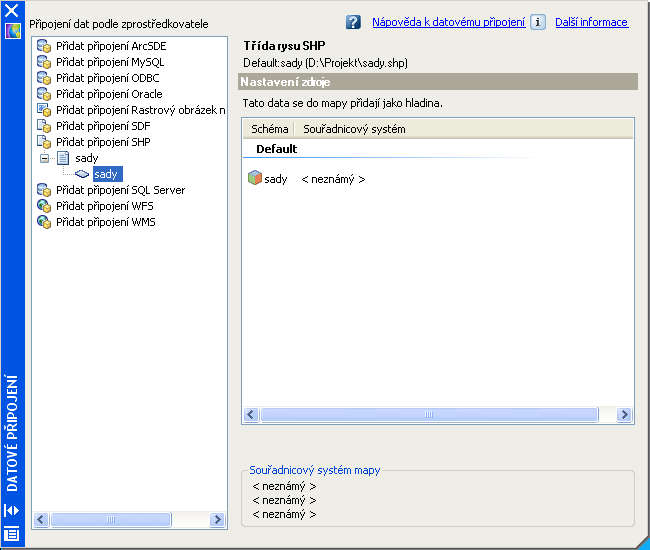Choose Přidat připojení SQL Server entry

[x=120, y=190]
